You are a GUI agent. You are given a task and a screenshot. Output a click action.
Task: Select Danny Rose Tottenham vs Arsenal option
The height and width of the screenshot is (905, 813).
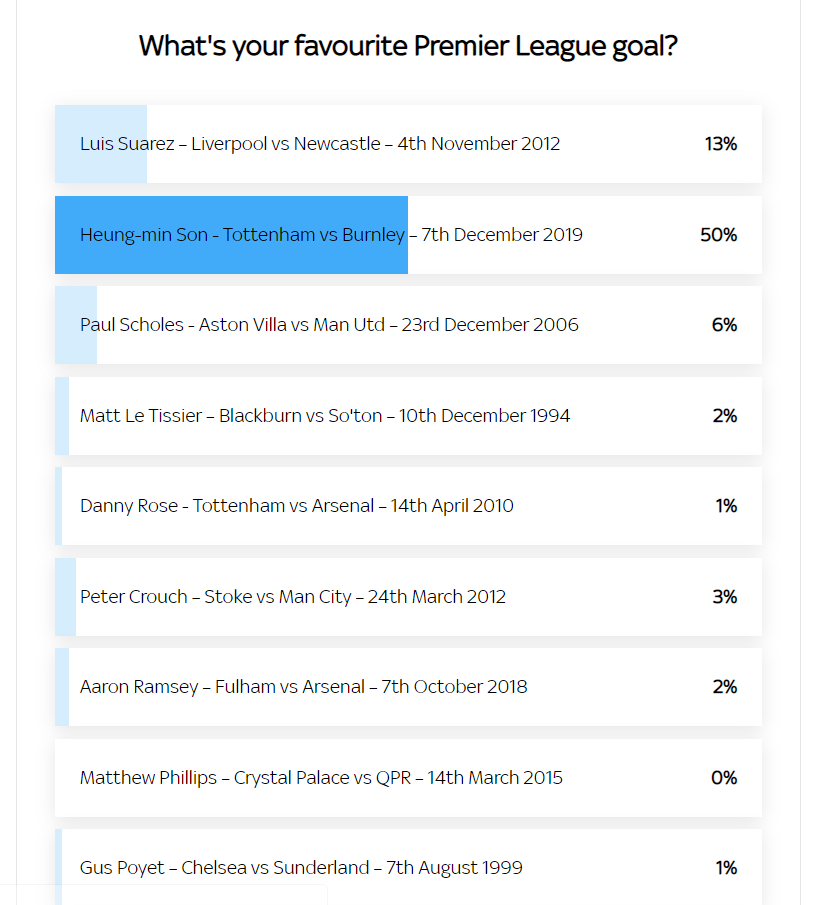(408, 506)
